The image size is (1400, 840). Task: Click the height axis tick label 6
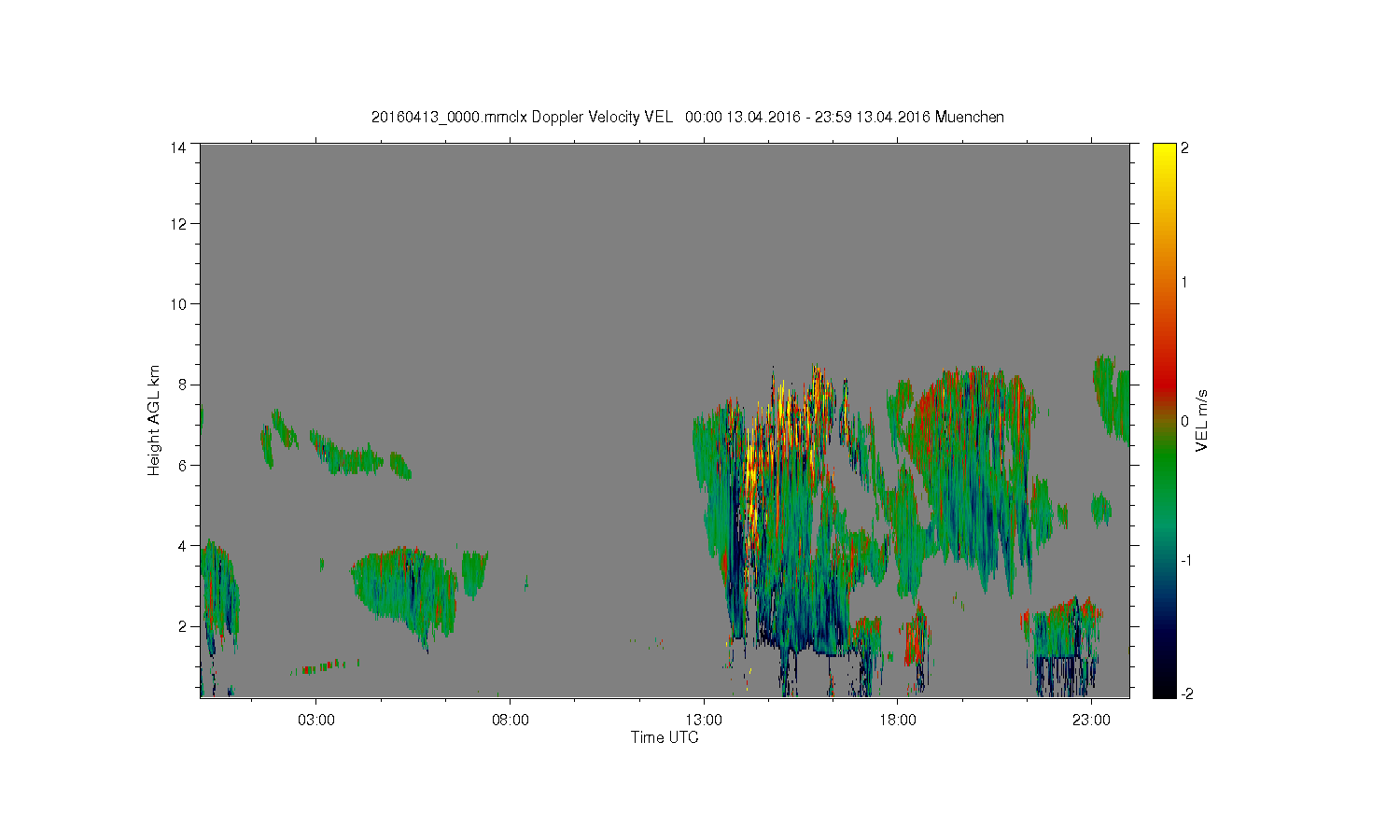182,465
